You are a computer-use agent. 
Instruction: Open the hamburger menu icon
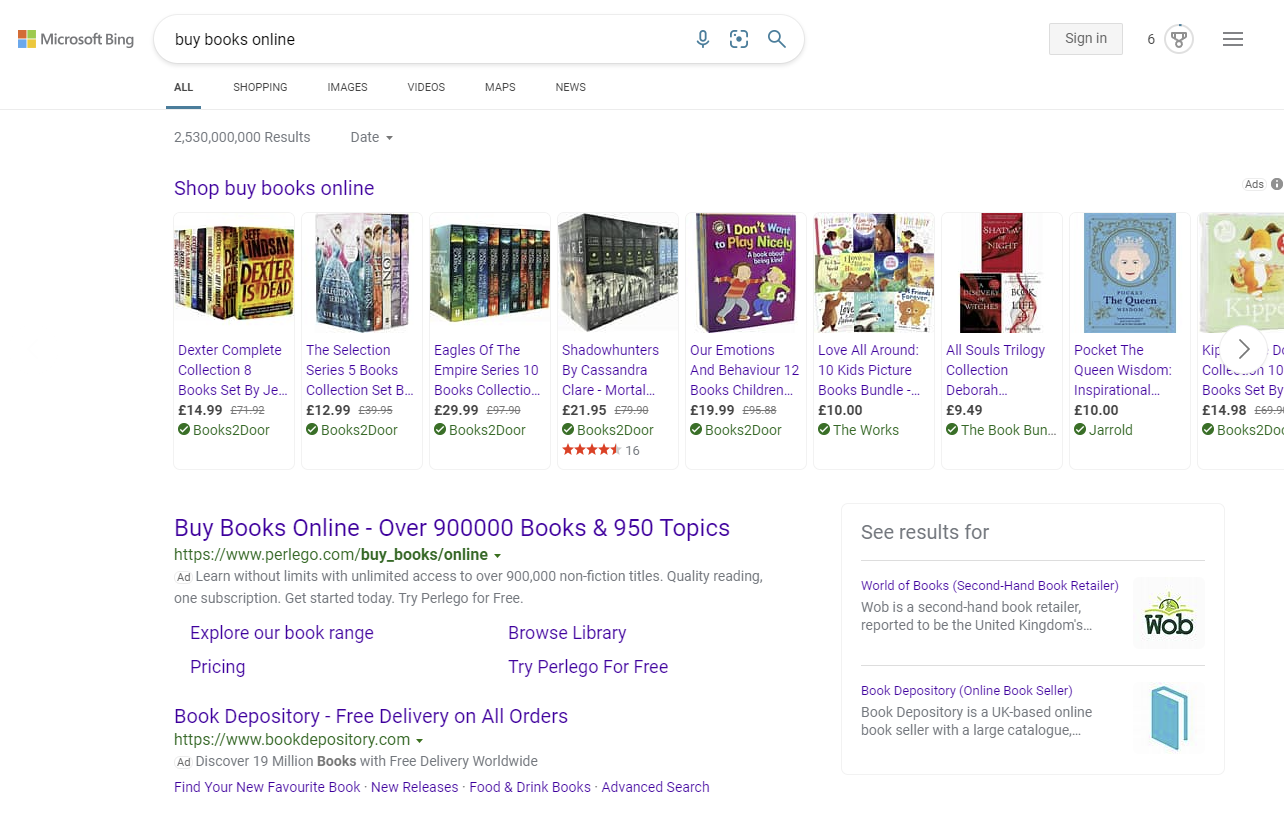[1233, 38]
